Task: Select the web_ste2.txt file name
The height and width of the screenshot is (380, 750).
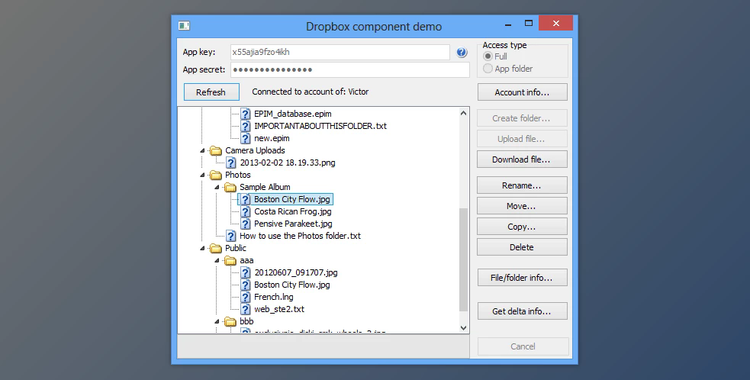Action: pos(279,309)
